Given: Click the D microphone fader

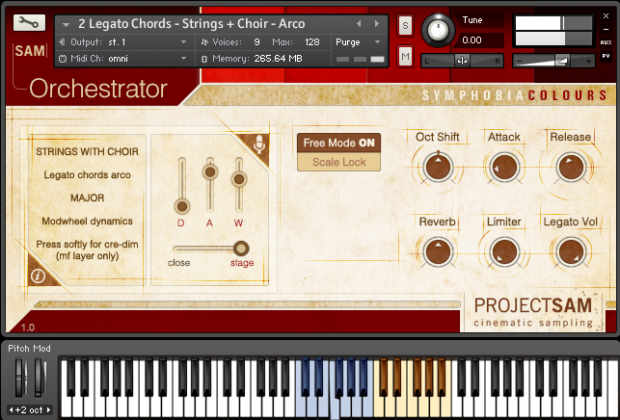Looking at the screenshot, I should point(182,206).
